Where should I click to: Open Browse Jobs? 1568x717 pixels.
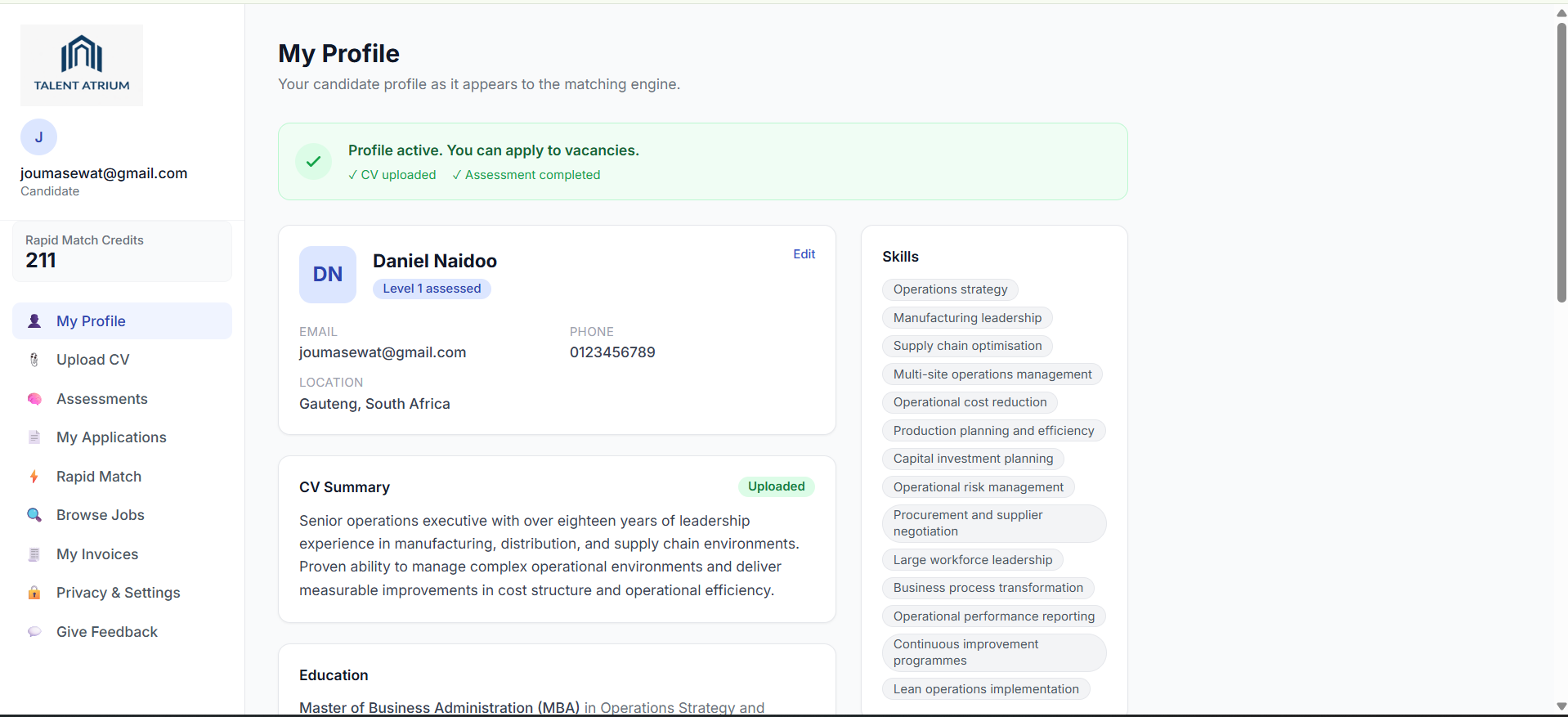click(122, 515)
